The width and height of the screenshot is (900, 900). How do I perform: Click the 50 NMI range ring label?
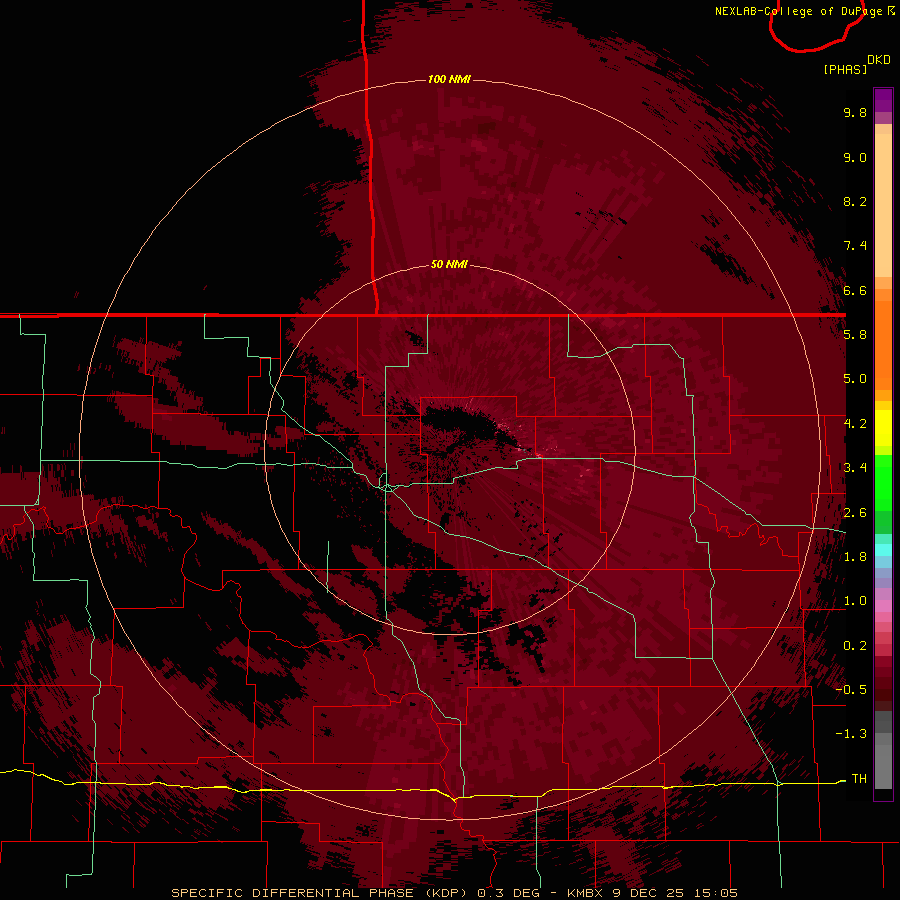[449, 264]
